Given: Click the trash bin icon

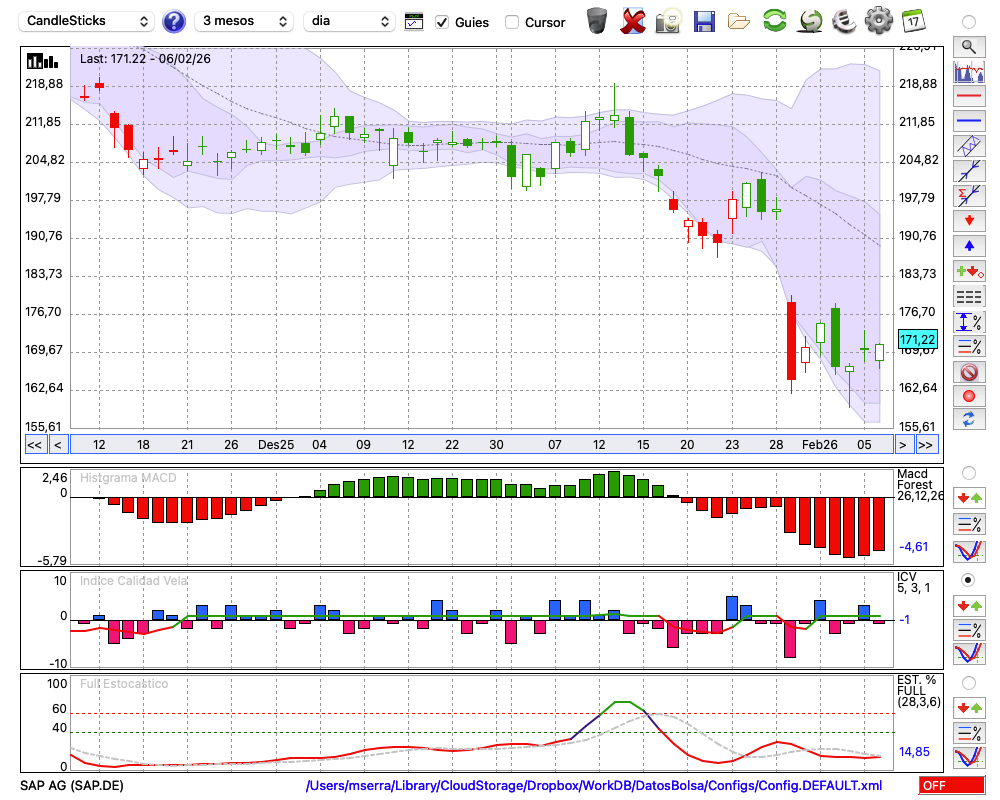Looking at the screenshot, I should pos(597,21).
